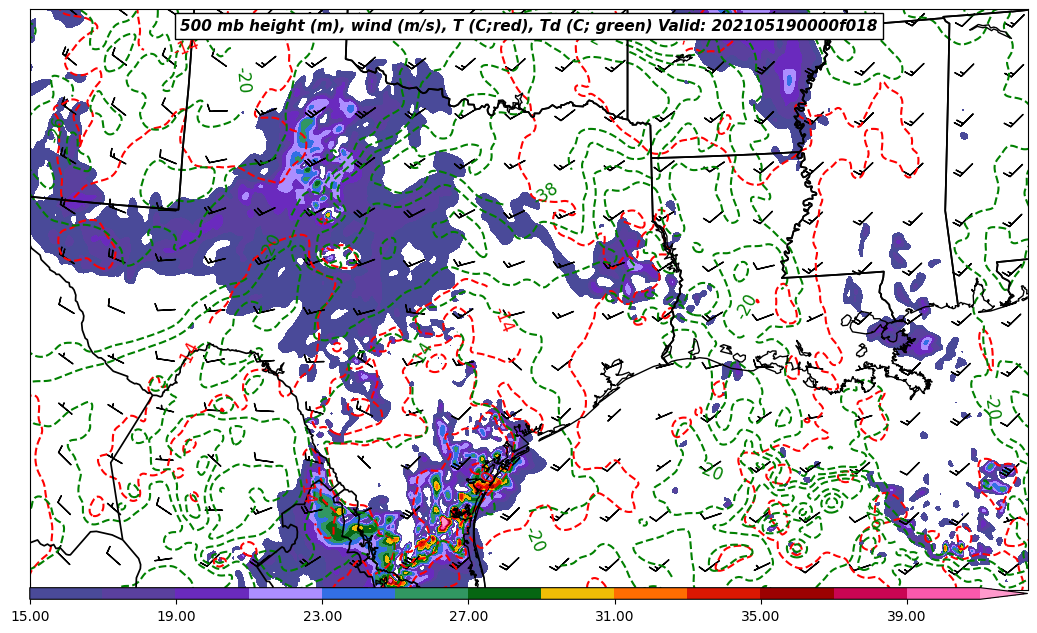The image size is (1037, 633).
Task: Click the light lavender colorbar segment
Action: coord(285,593)
